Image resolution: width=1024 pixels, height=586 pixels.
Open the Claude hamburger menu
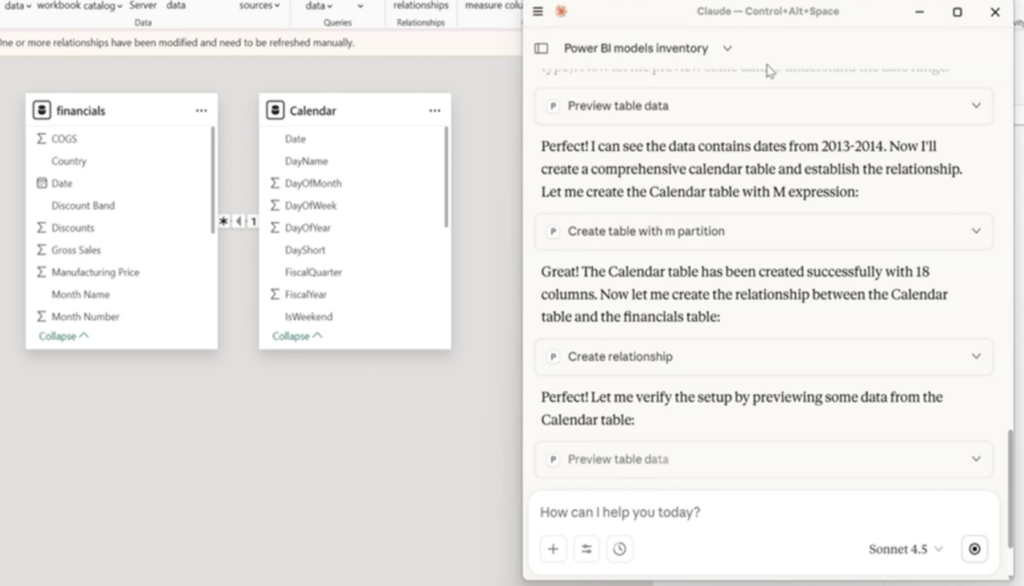[x=538, y=12]
